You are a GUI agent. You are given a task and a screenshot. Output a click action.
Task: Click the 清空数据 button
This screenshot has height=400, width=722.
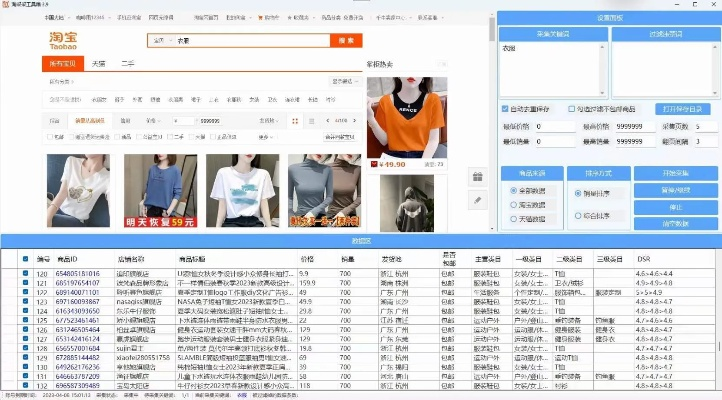click(675, 223)
